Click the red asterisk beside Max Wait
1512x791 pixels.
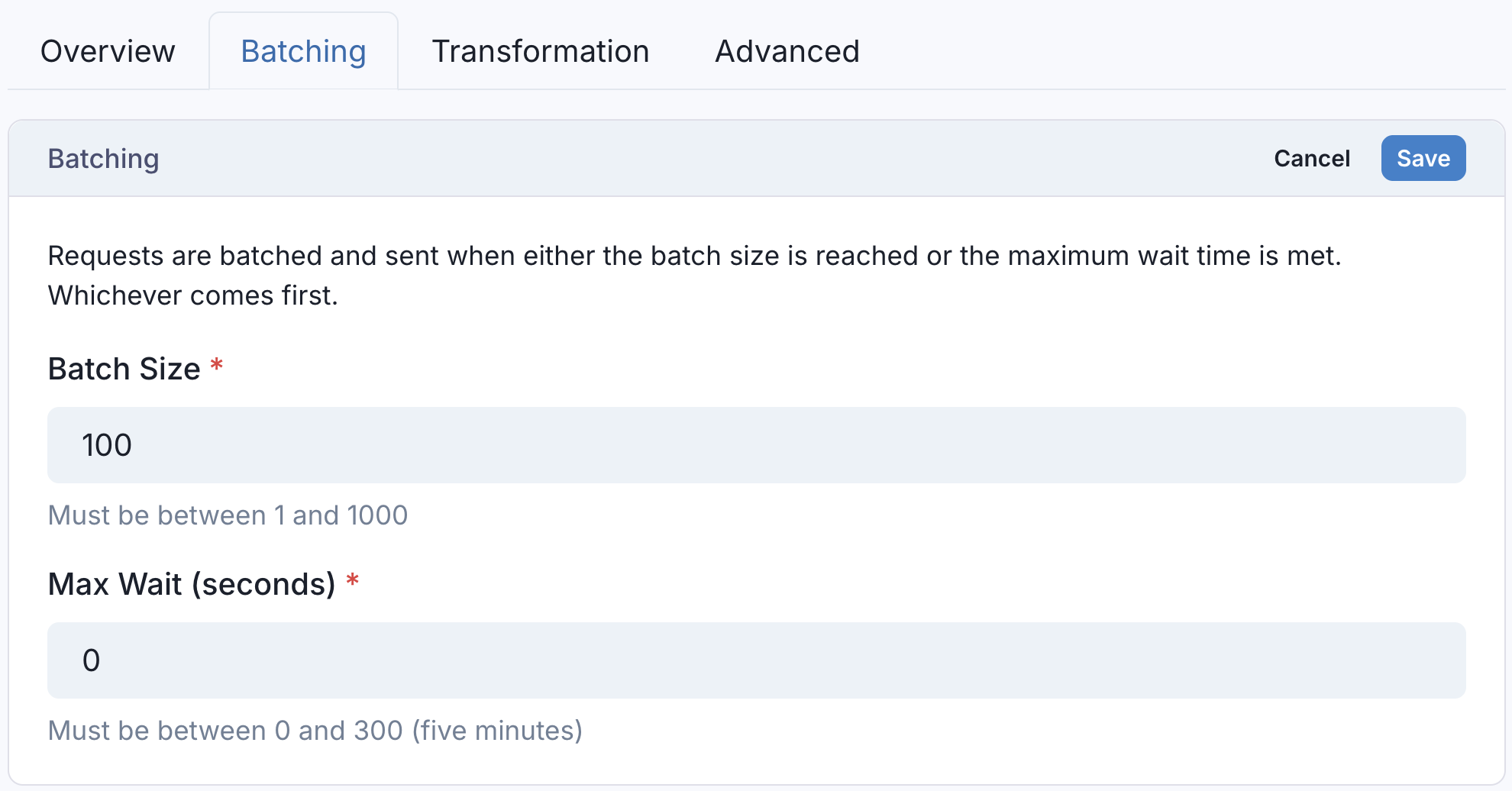(x=352, y=581)
